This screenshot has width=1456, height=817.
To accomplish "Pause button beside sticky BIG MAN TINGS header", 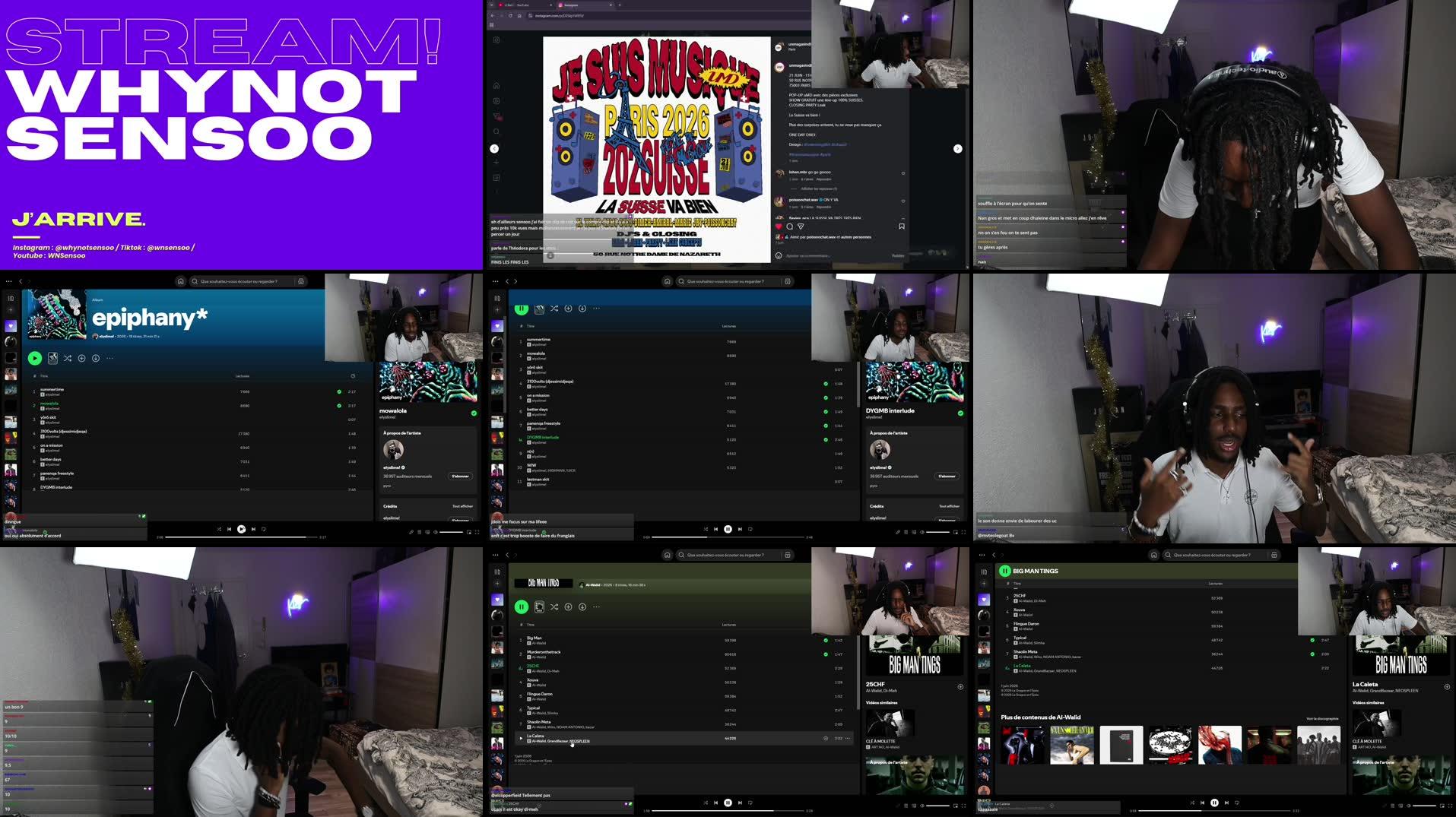I will [x=1004, y=571].
